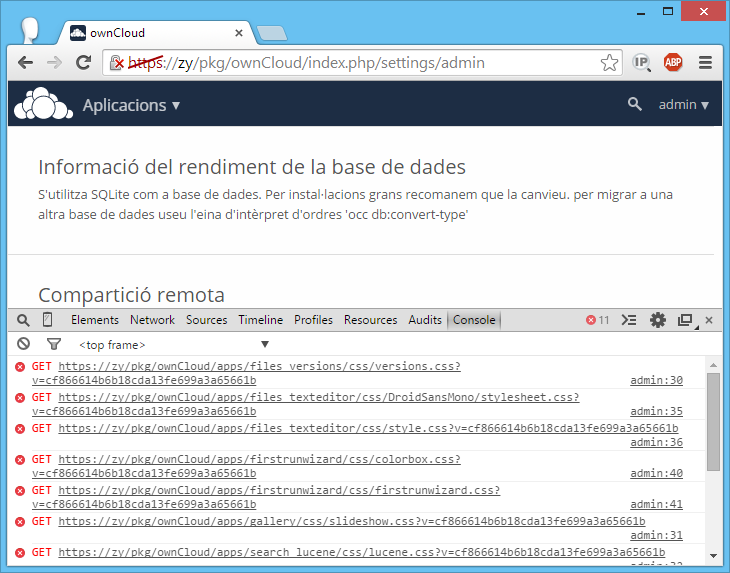Expand the admin user menu

683,105
